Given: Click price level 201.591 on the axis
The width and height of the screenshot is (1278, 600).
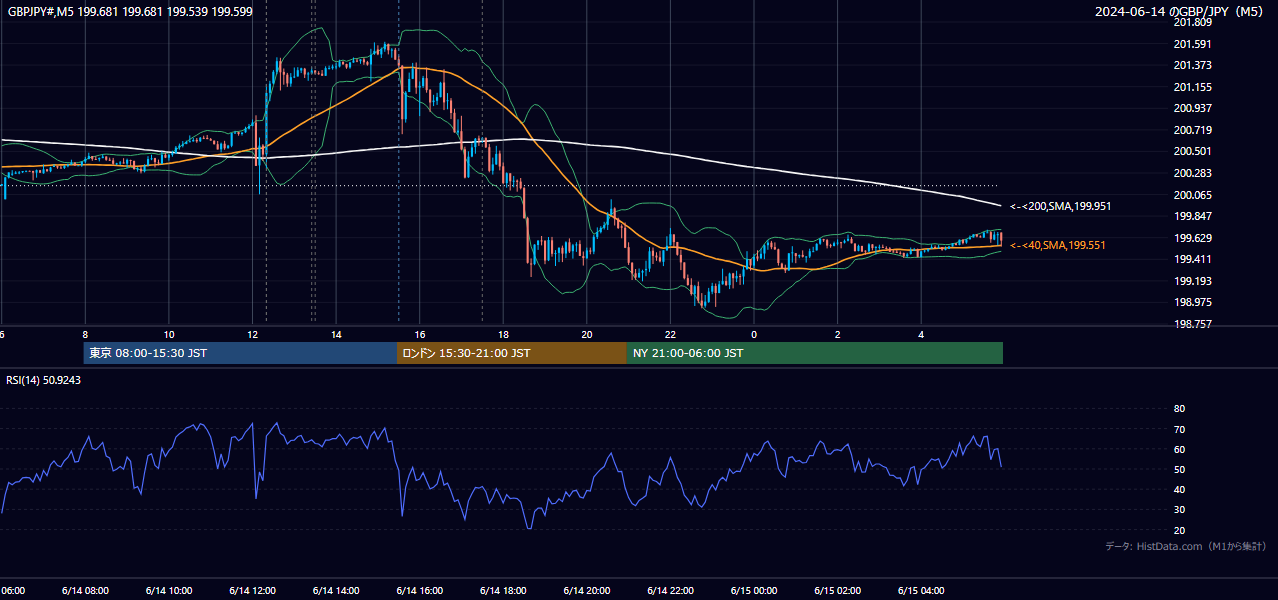Looking at the screenshot, I should (x=1192, y=44).
